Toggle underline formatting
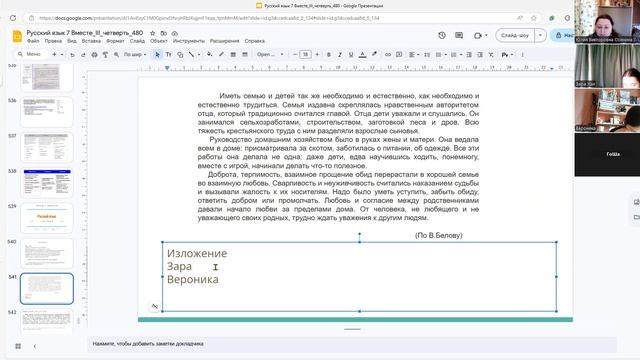The height and width of the screenshot is (360, 640). (x=351, y=55)
